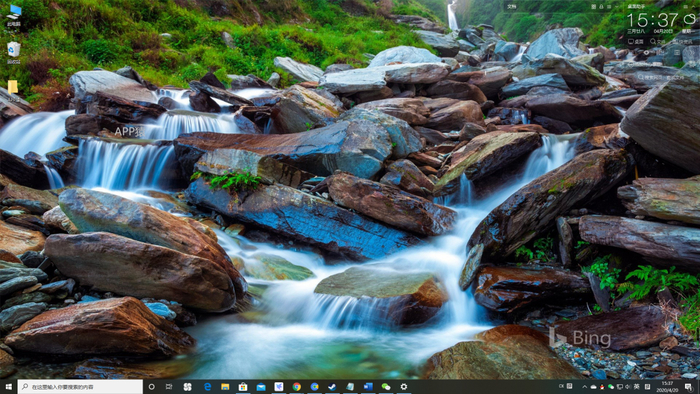Open the notepad-style app on taskbar
The width and height of the screenshot is (700, 394).
click(x=350, y=387)
